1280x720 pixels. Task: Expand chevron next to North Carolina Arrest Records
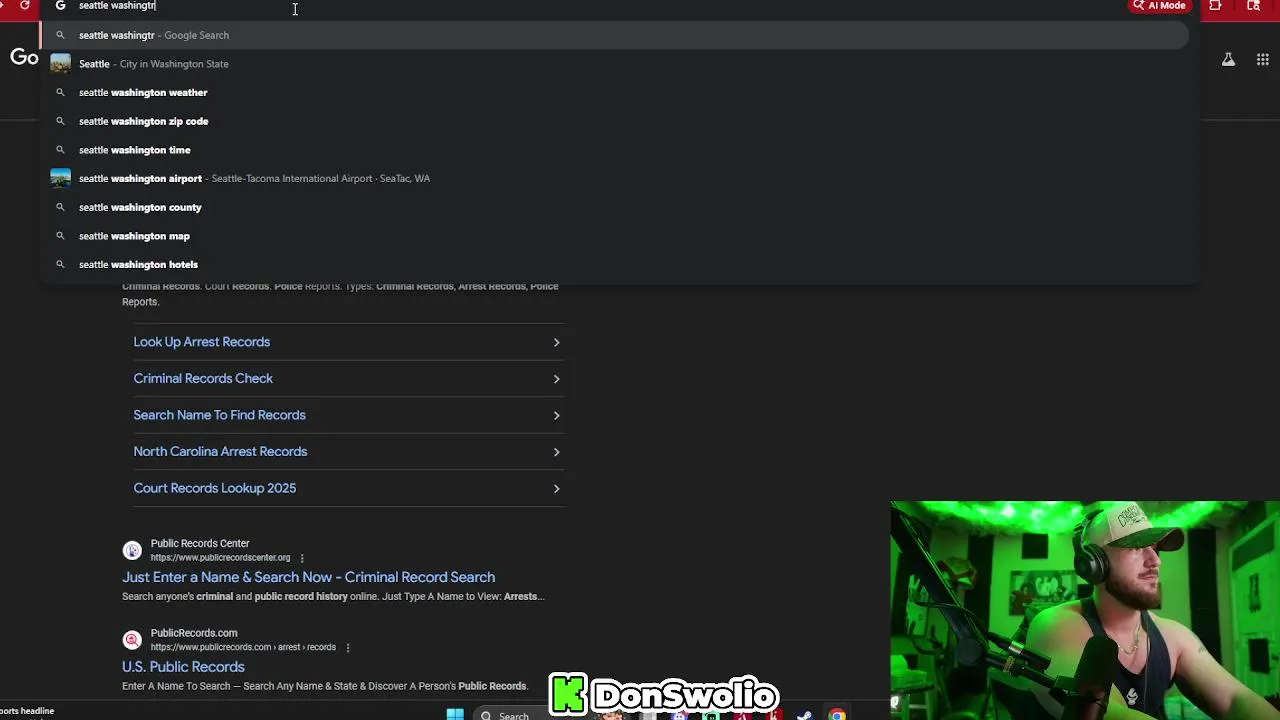click(556, 452)
